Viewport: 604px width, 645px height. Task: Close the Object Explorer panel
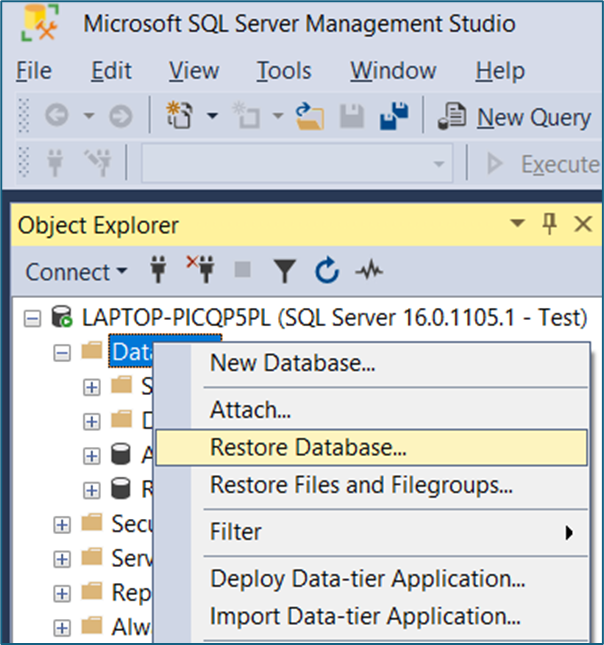[x=583, y=224]
